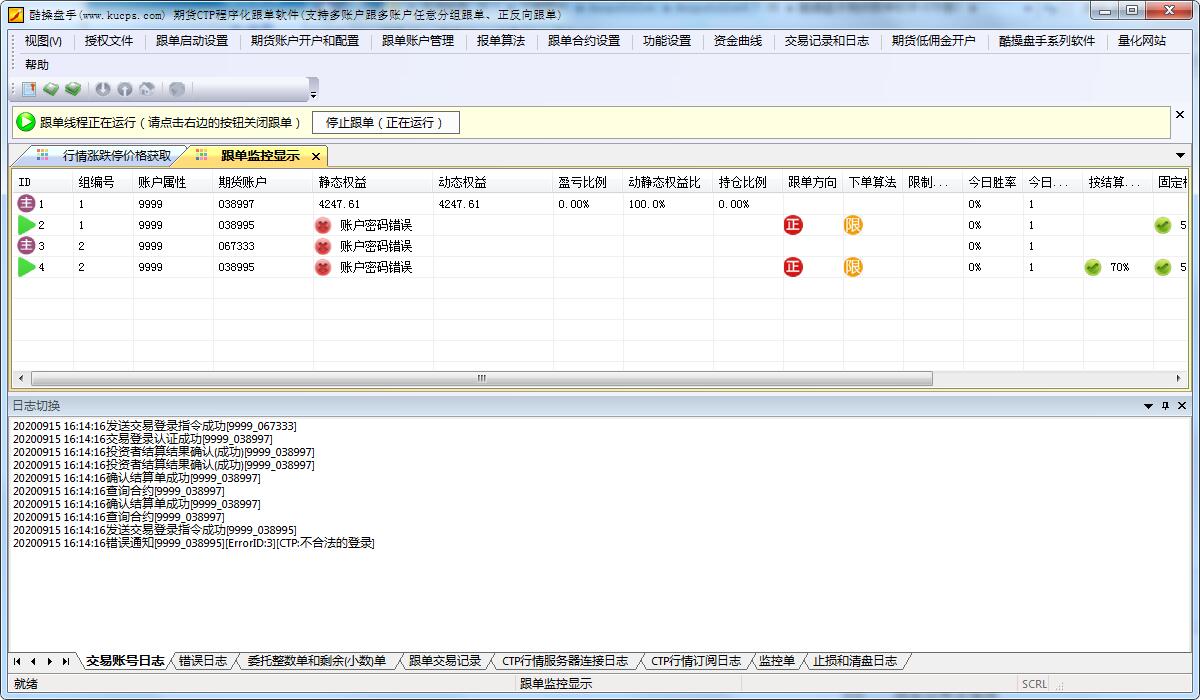Click the red 正 direction icon in row 4
The width and height of the screenshot is (1200, 700).
pos(793,267)
